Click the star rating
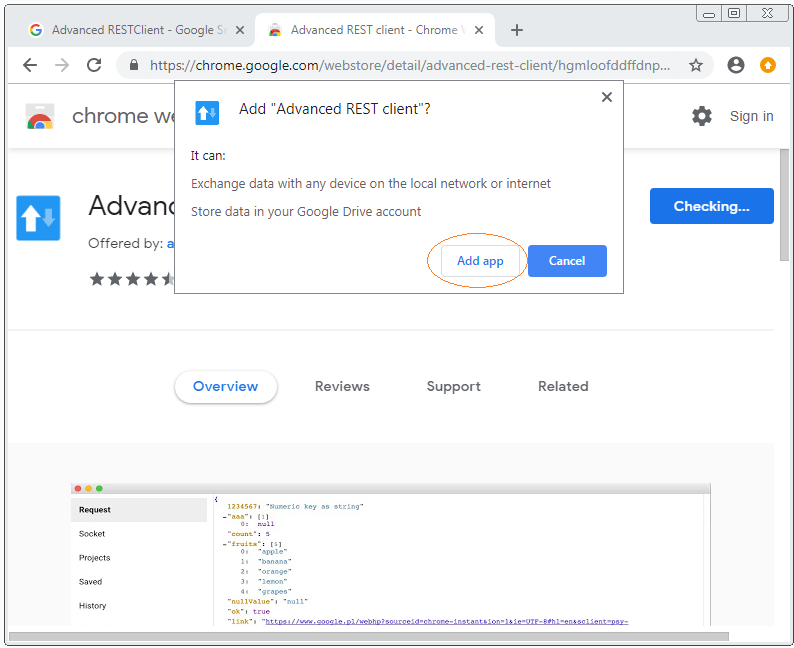 (x=132, y=278)
